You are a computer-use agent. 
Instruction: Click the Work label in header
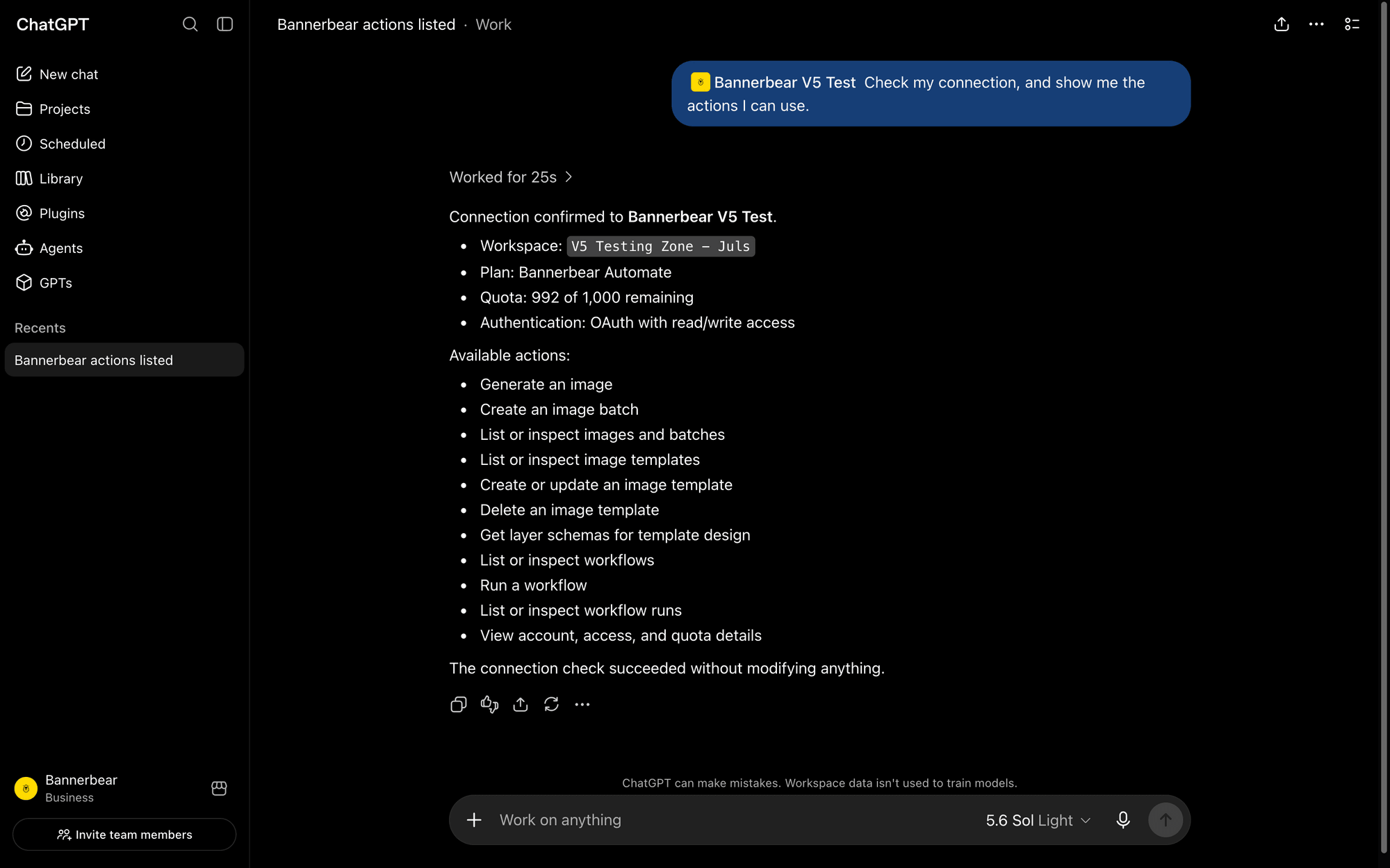[x=493, y=24]
